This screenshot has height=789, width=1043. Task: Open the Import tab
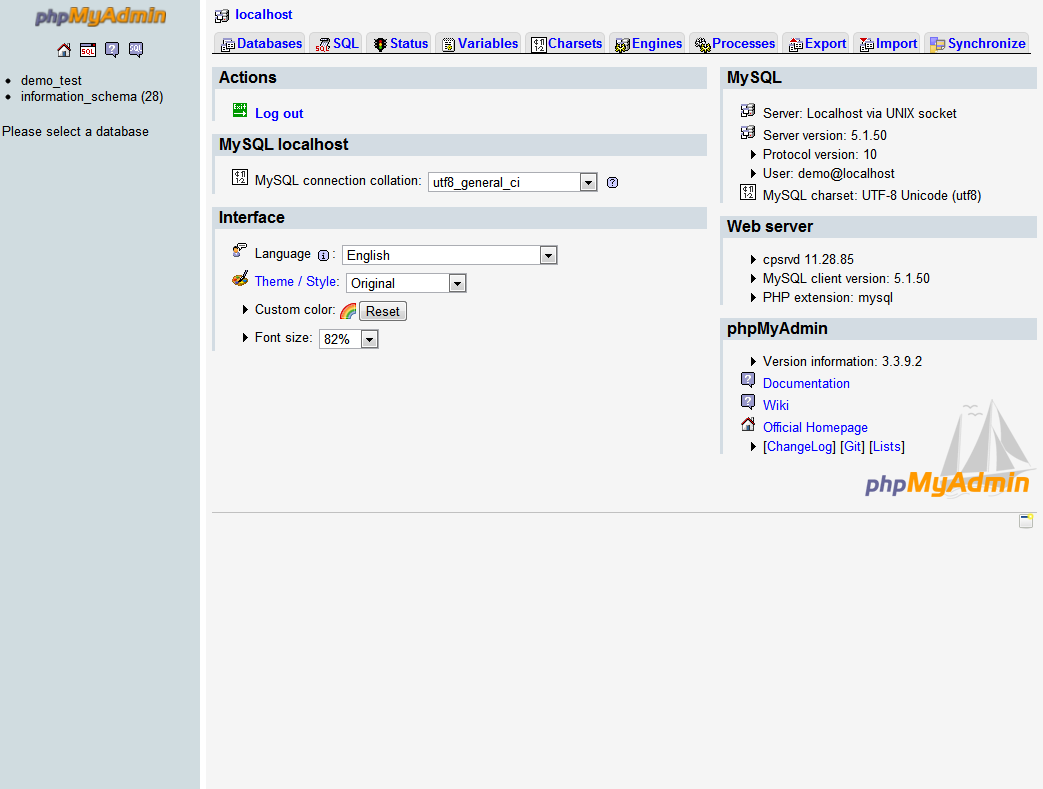(888, 44)
